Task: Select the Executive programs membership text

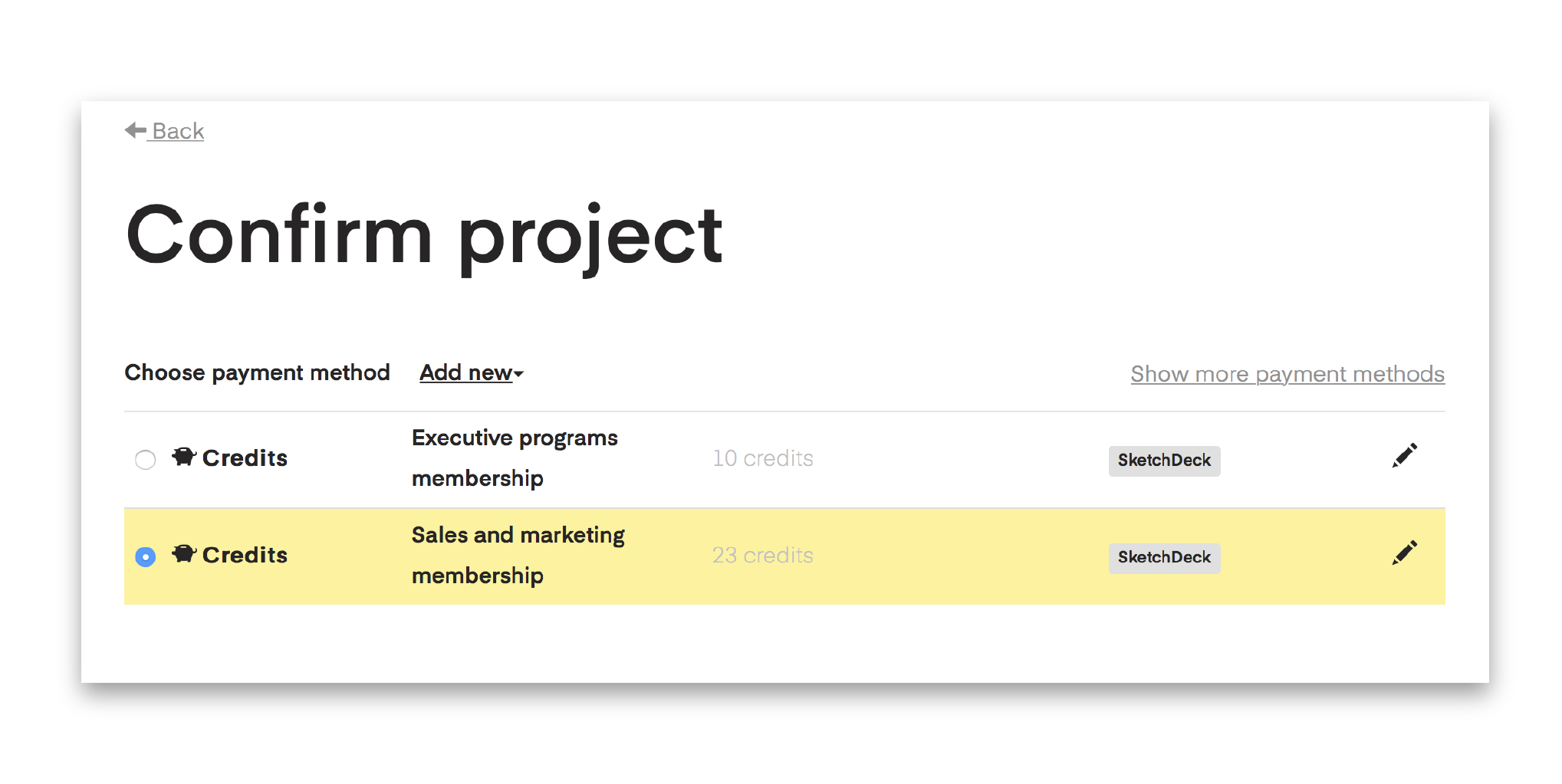Action: (515, 458)
